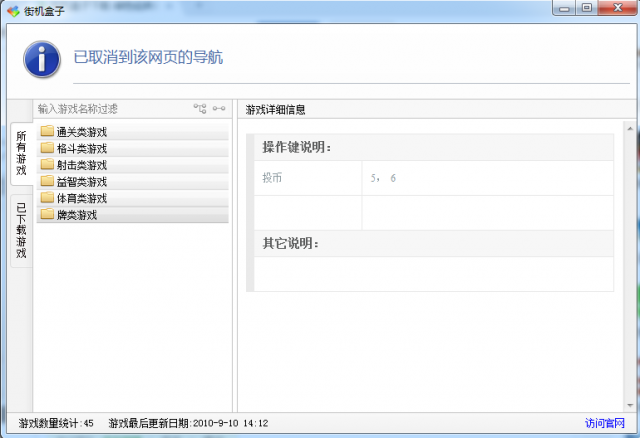Open the 格斗类游戏 category
Screen dimensions: 640x438
pos(133,149)
